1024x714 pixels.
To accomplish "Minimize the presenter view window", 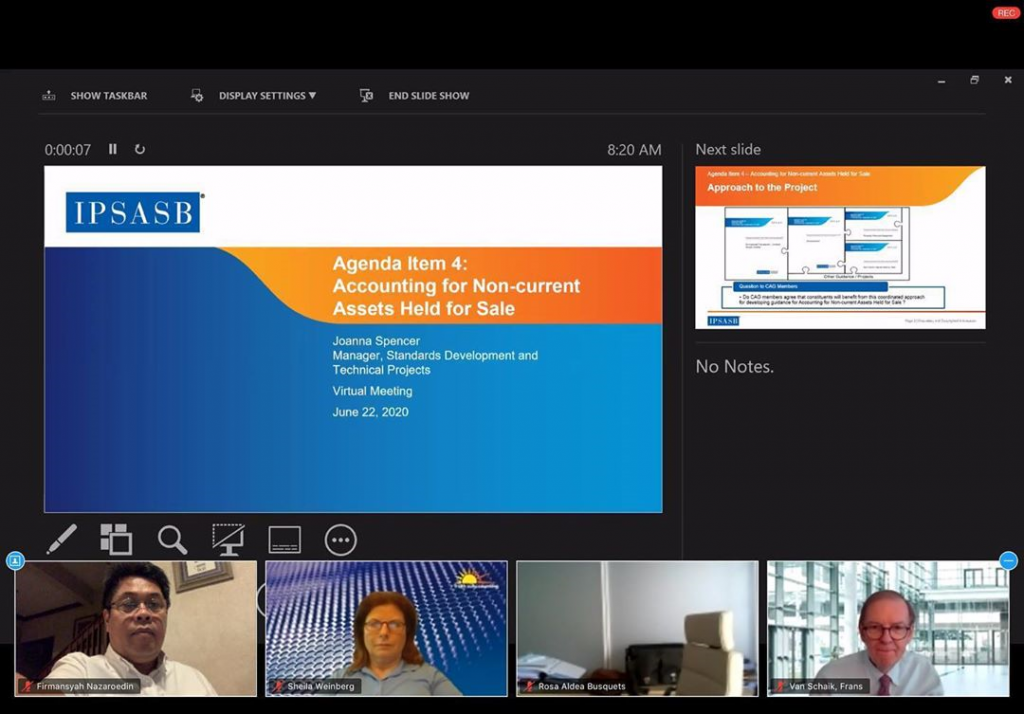I will tap(941, 81).
